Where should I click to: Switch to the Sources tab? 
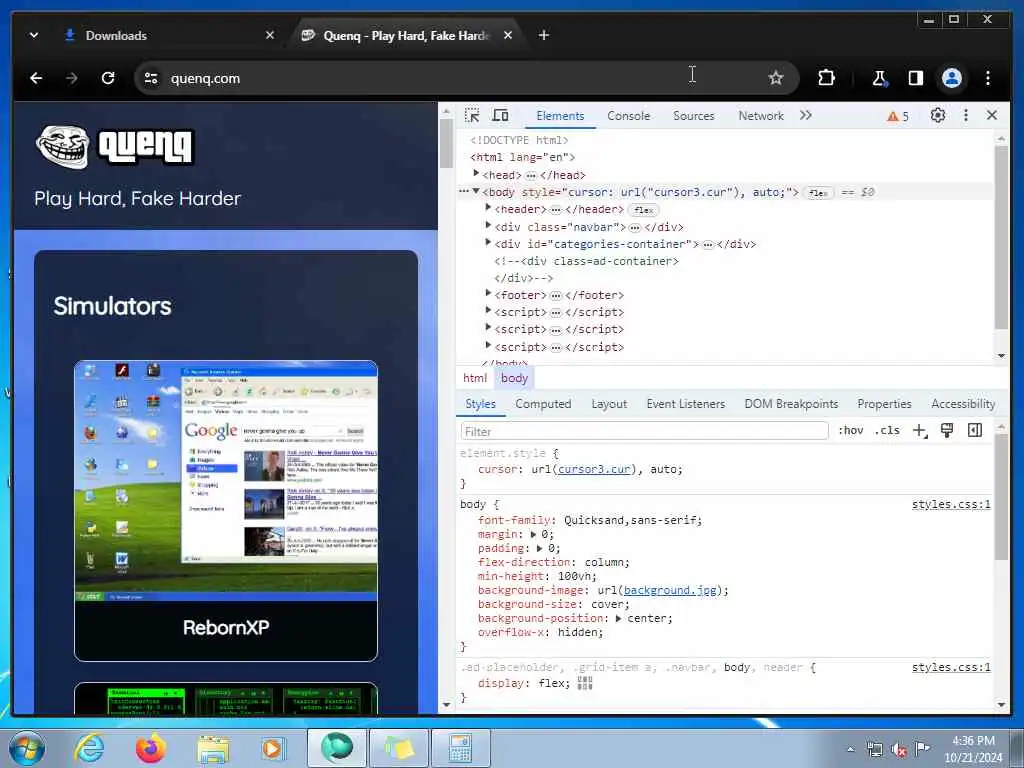pos(694,116)
